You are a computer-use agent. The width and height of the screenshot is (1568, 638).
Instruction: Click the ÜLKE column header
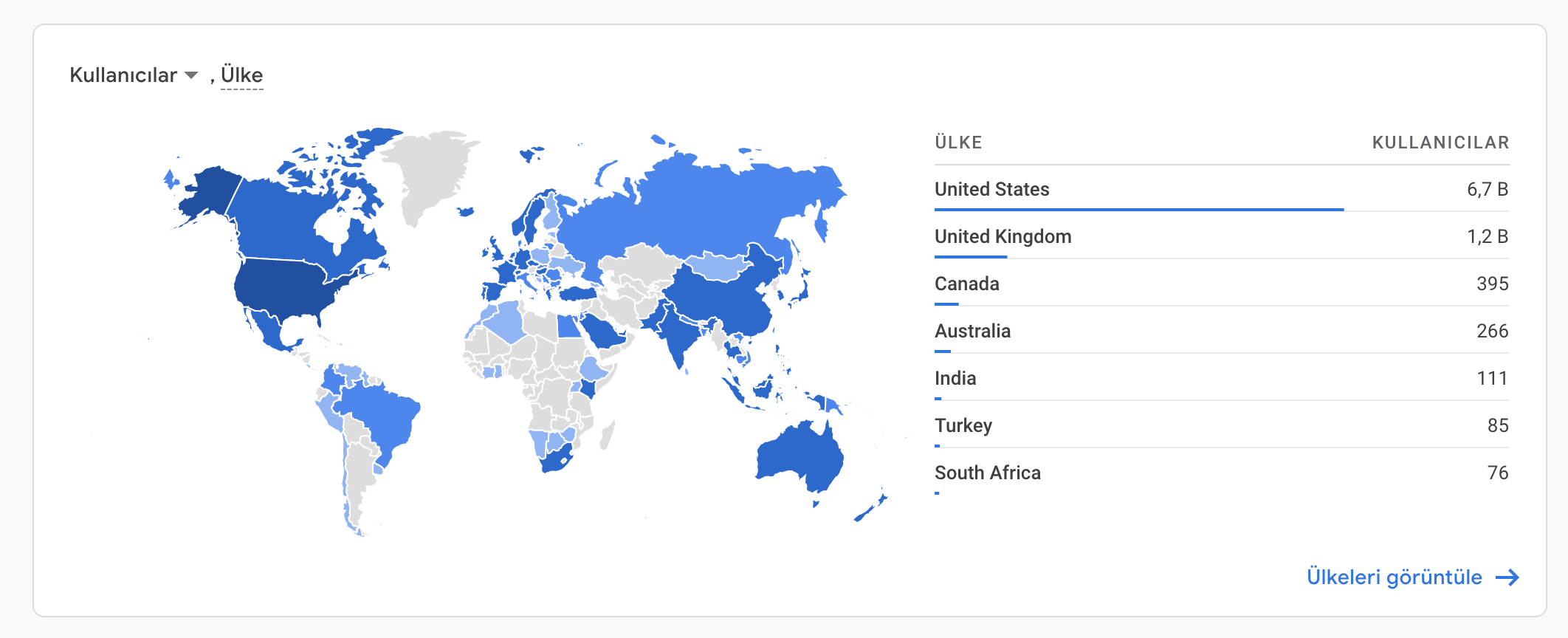958,143
